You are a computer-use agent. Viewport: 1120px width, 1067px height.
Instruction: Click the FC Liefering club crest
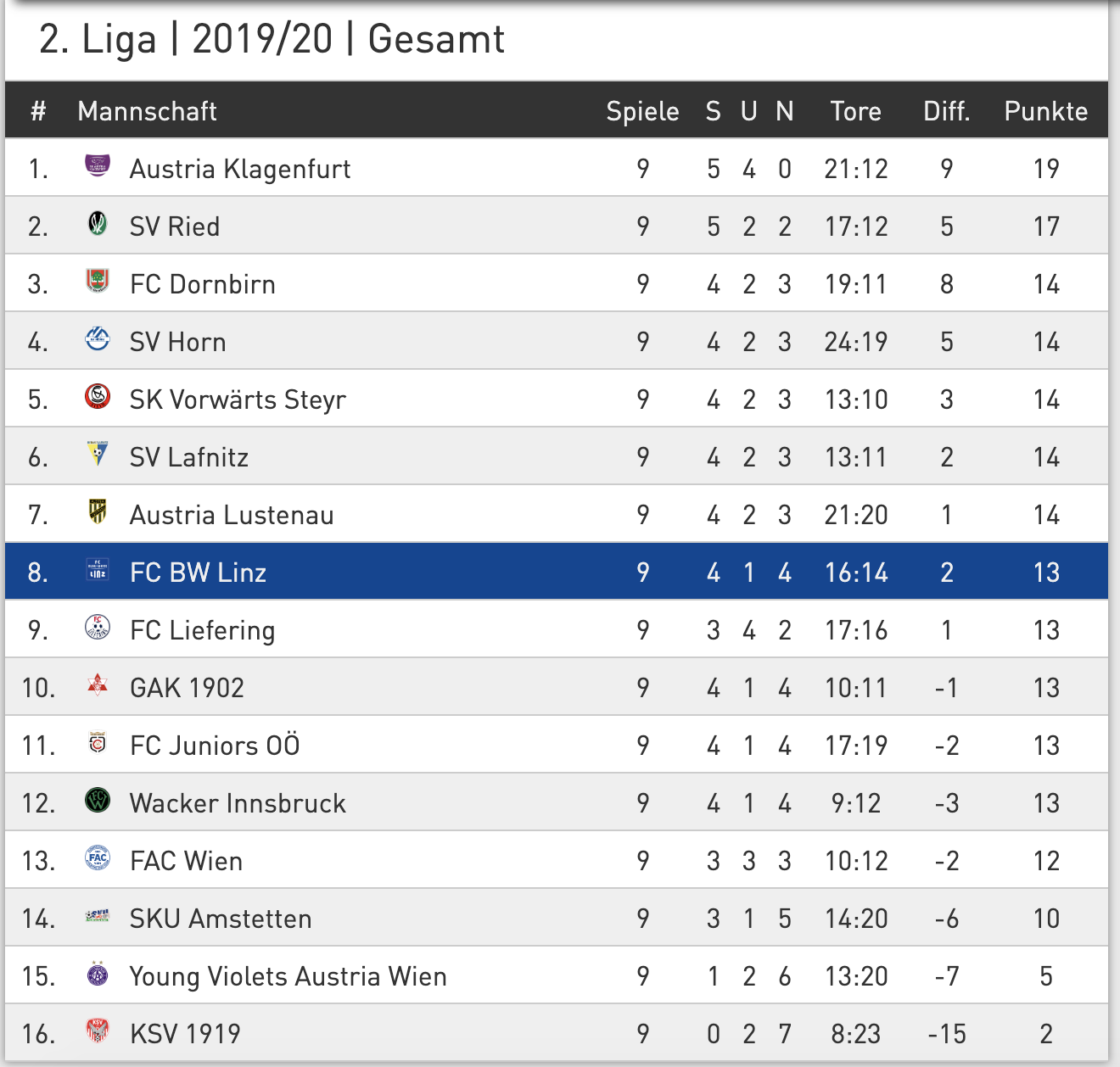(x=98, y=627)
